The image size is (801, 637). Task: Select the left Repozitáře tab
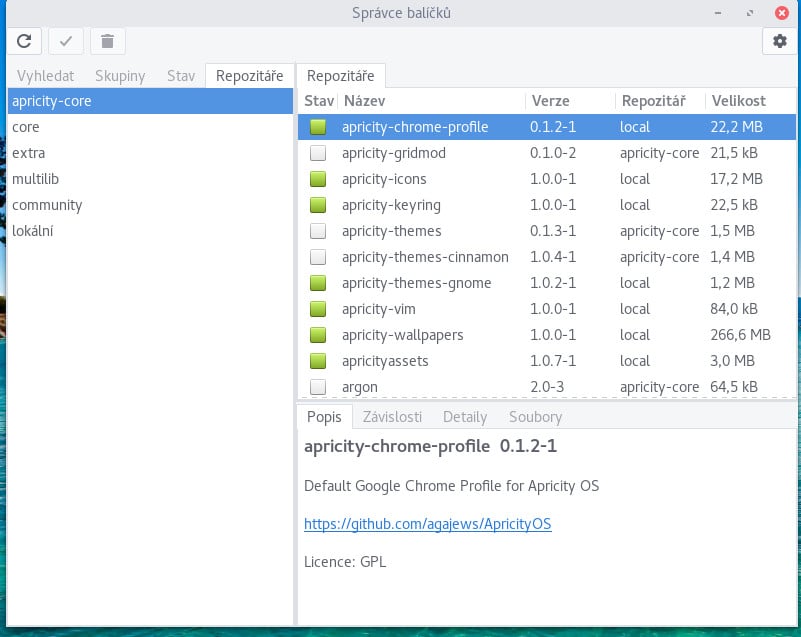[x=249, y=76]
